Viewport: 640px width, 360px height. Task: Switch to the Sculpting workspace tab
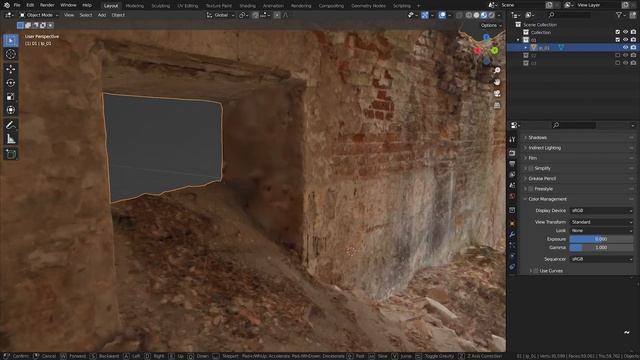tap(161, 6)
